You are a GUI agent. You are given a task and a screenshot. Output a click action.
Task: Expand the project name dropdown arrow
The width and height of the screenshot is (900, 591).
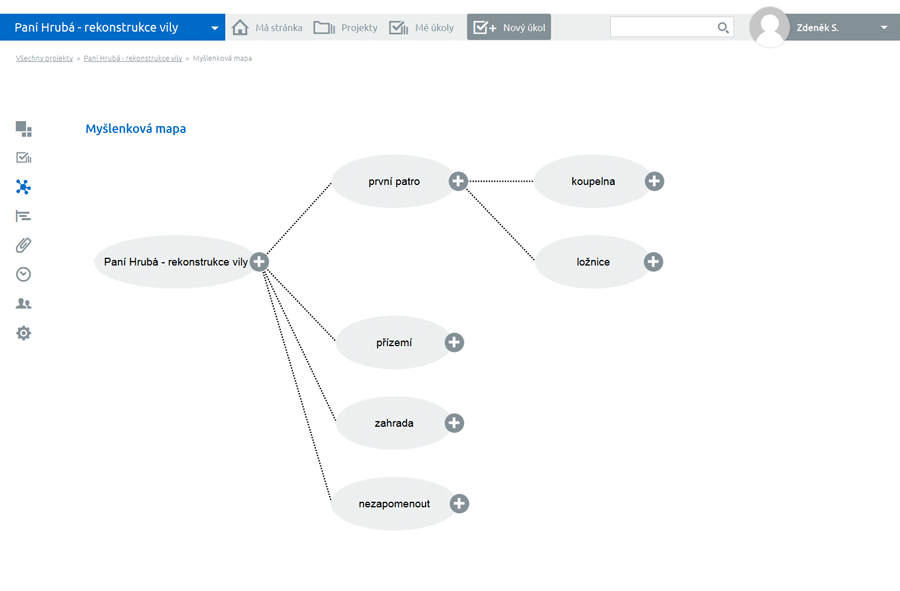pos(214,28)
